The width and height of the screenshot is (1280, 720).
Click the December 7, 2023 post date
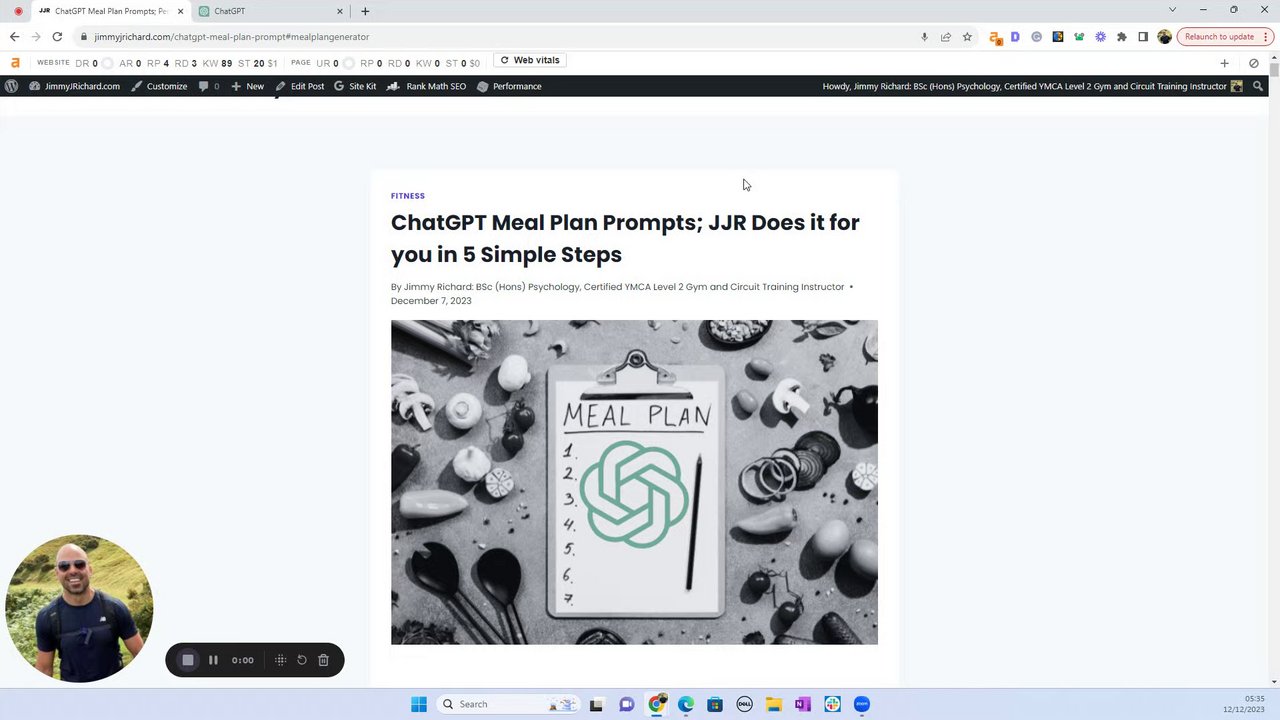pos(431,301)
